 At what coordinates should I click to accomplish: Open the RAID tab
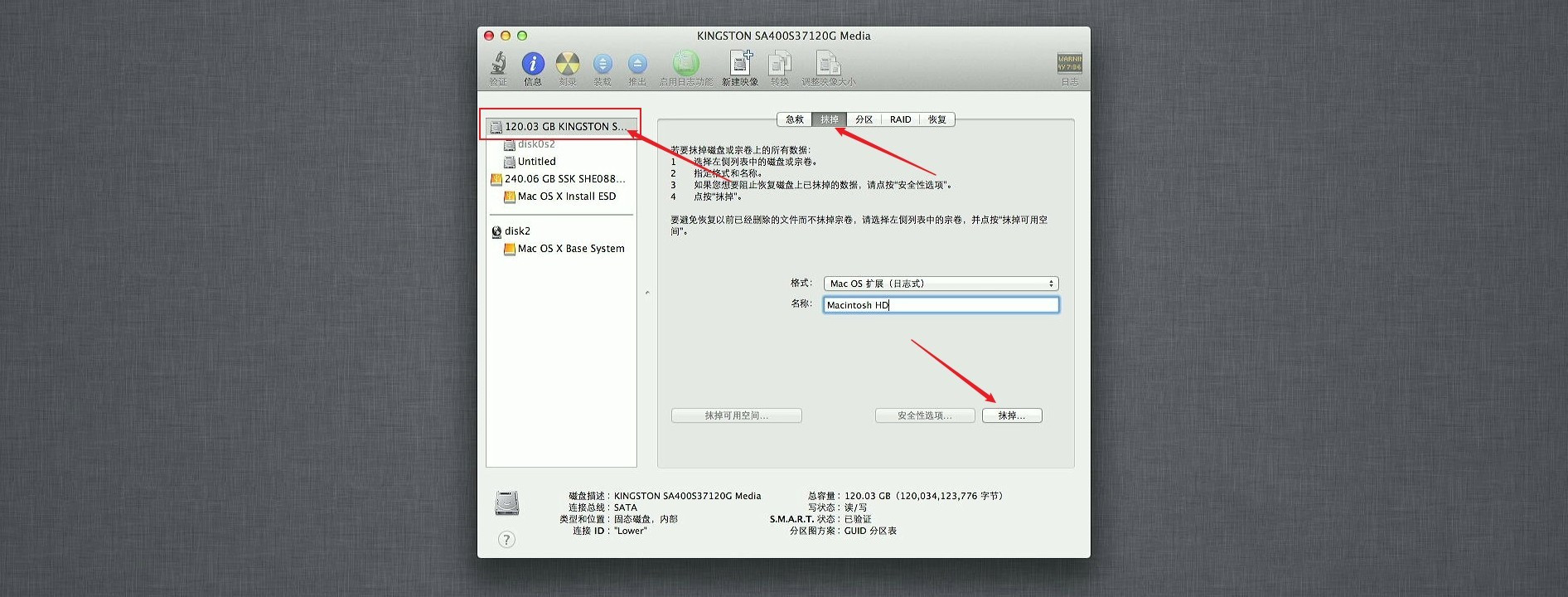(900, 119)
